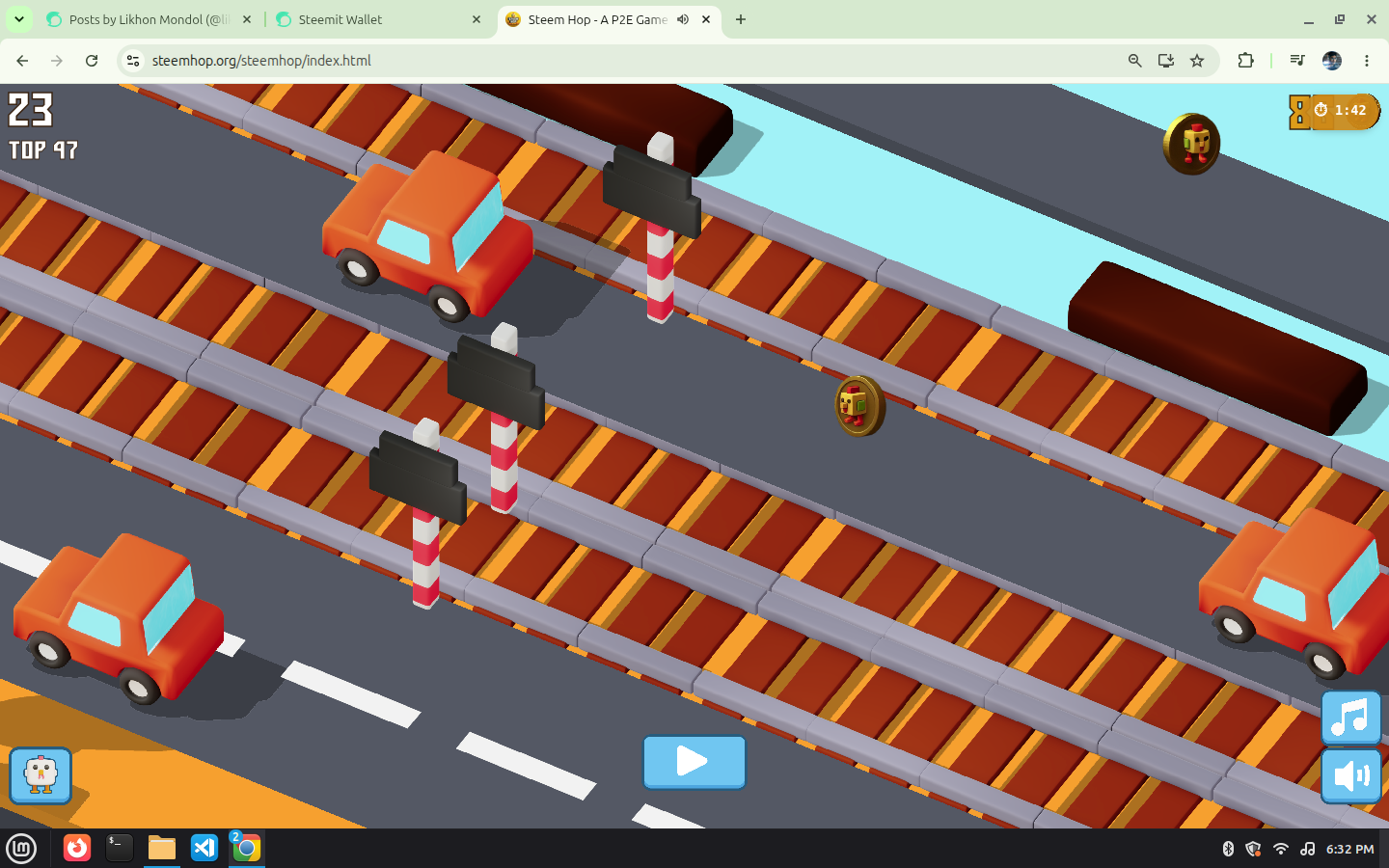1389x868 pixels.
Task: Open the chicken character selection button
Action: [x=41, y=775]
